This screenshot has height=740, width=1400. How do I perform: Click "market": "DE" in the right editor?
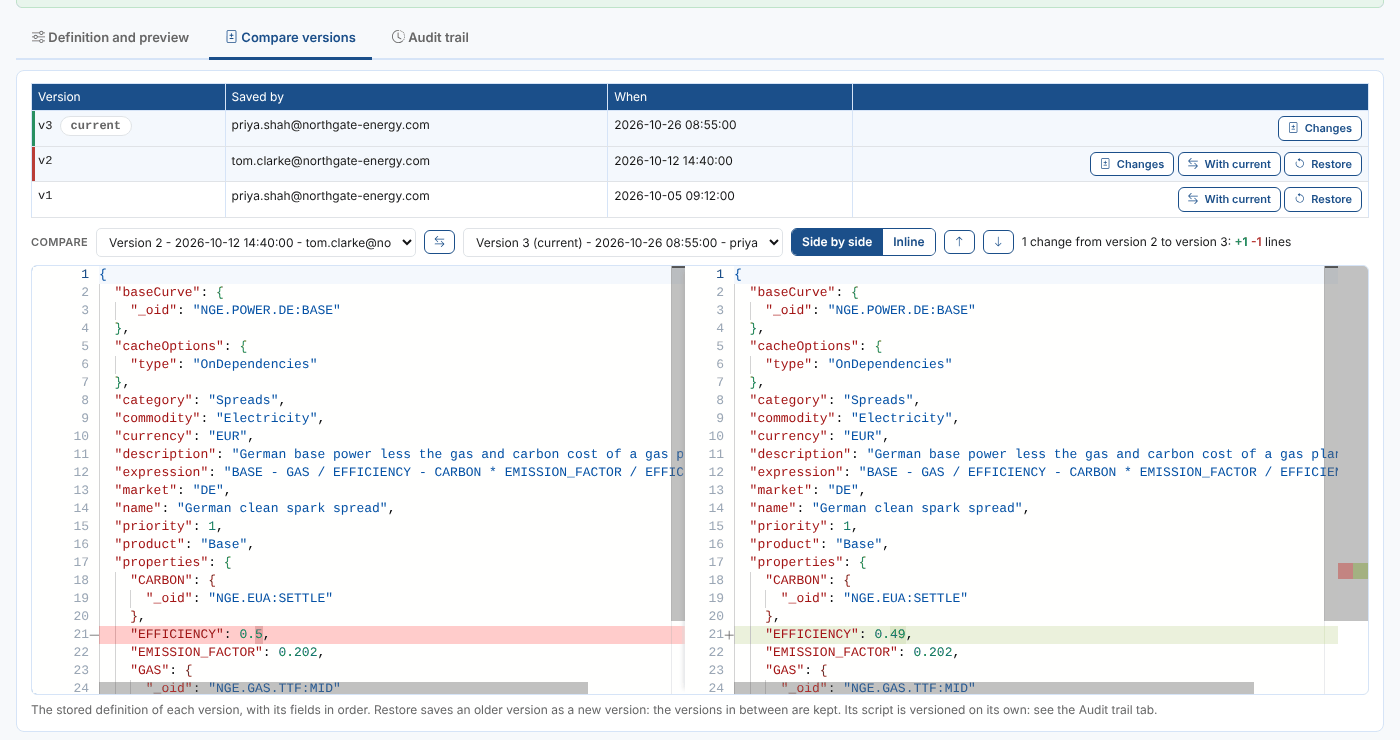tap(808, 490)
